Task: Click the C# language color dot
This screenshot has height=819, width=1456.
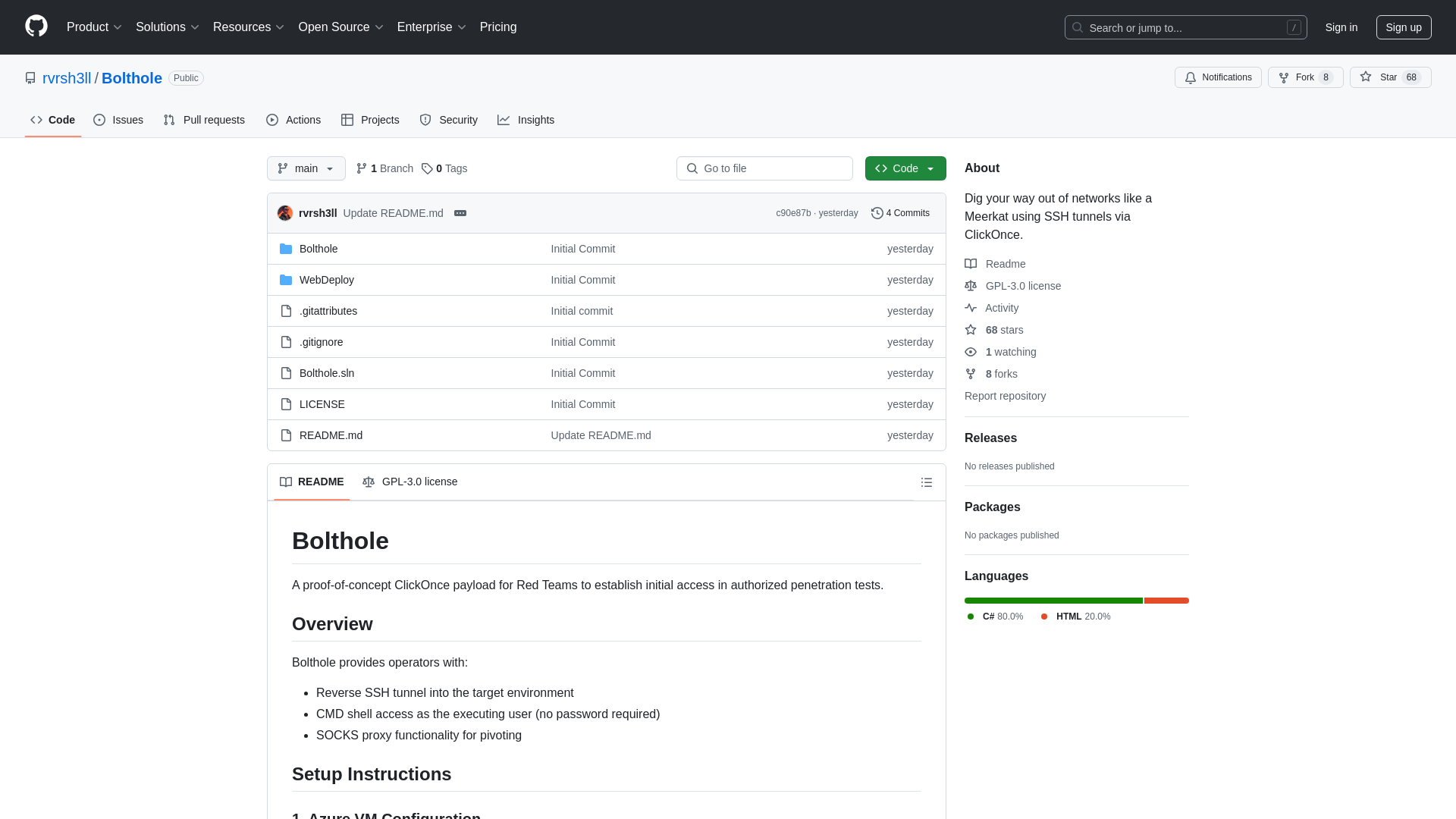Action: 971,617
